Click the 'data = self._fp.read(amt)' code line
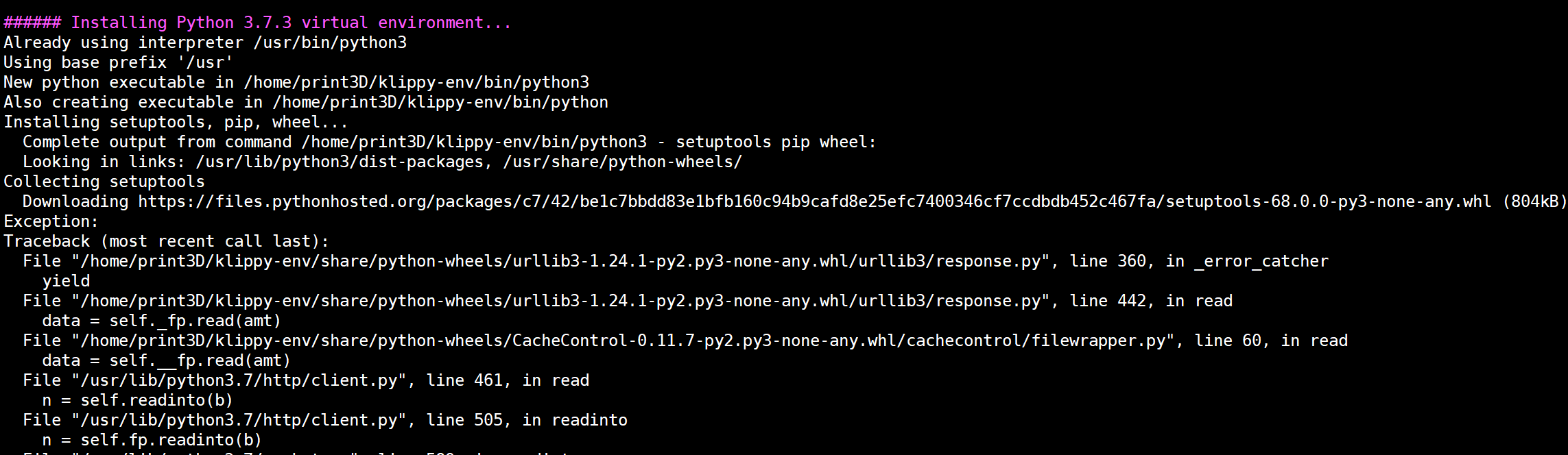The image size is (1568, 455). tap(162, 321)
